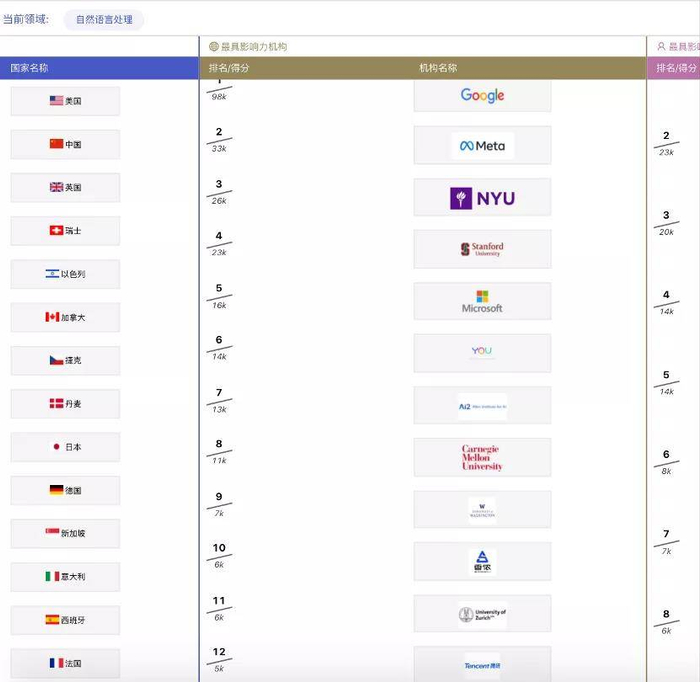The height and width of the screenshot is (682, 700).
Task: Click the 加拿大 country button
Action: pyautogui.click(x=65, y=317)
